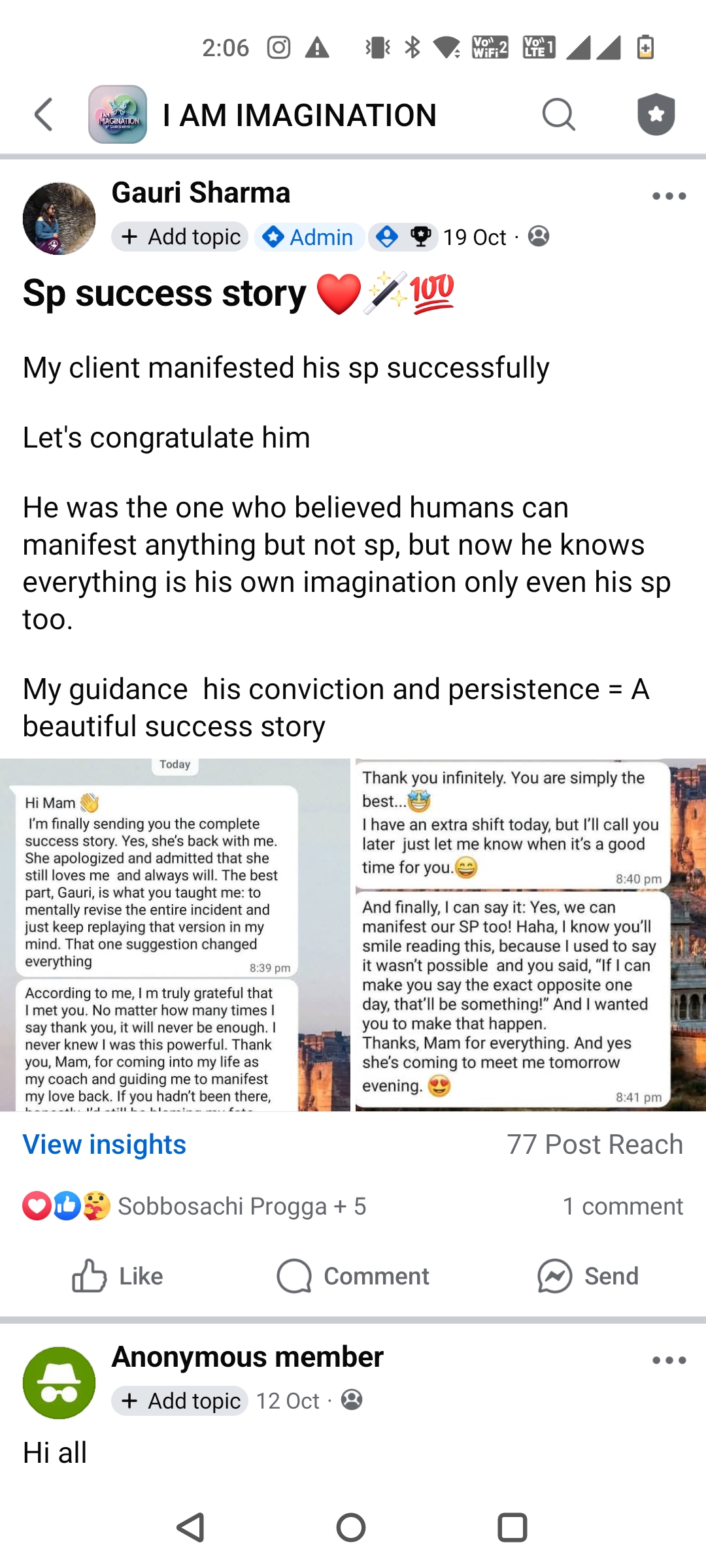Screen dimensions: 706x1568
Task: Open the 1 comment link
Action: [622, 1206]
